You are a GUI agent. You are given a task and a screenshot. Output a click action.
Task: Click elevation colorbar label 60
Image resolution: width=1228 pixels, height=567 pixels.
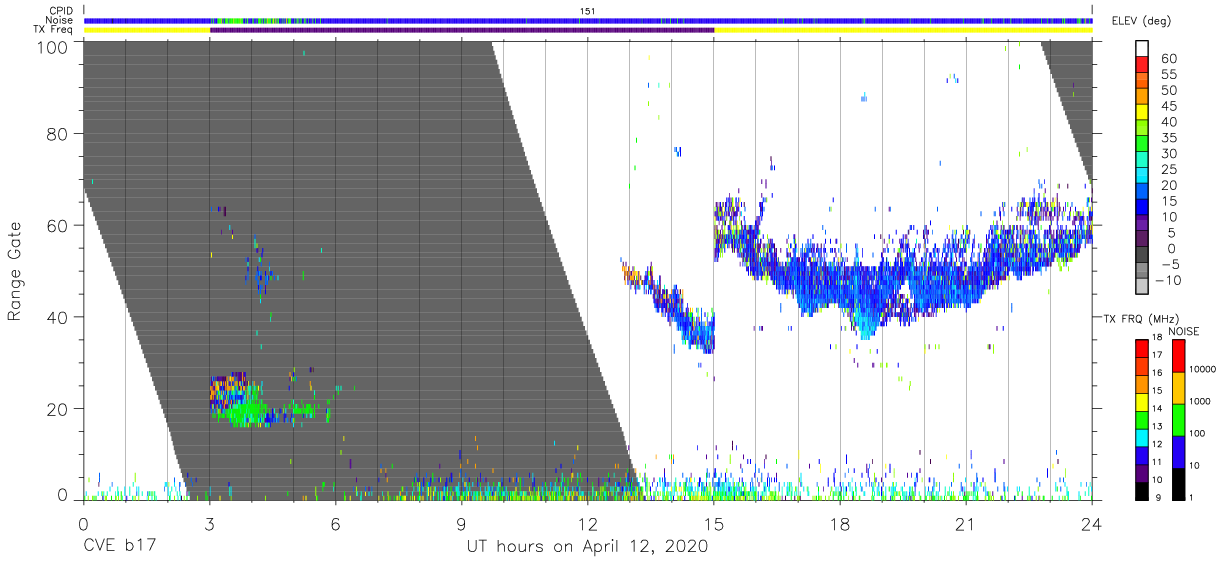click(x=1169, y=58)
